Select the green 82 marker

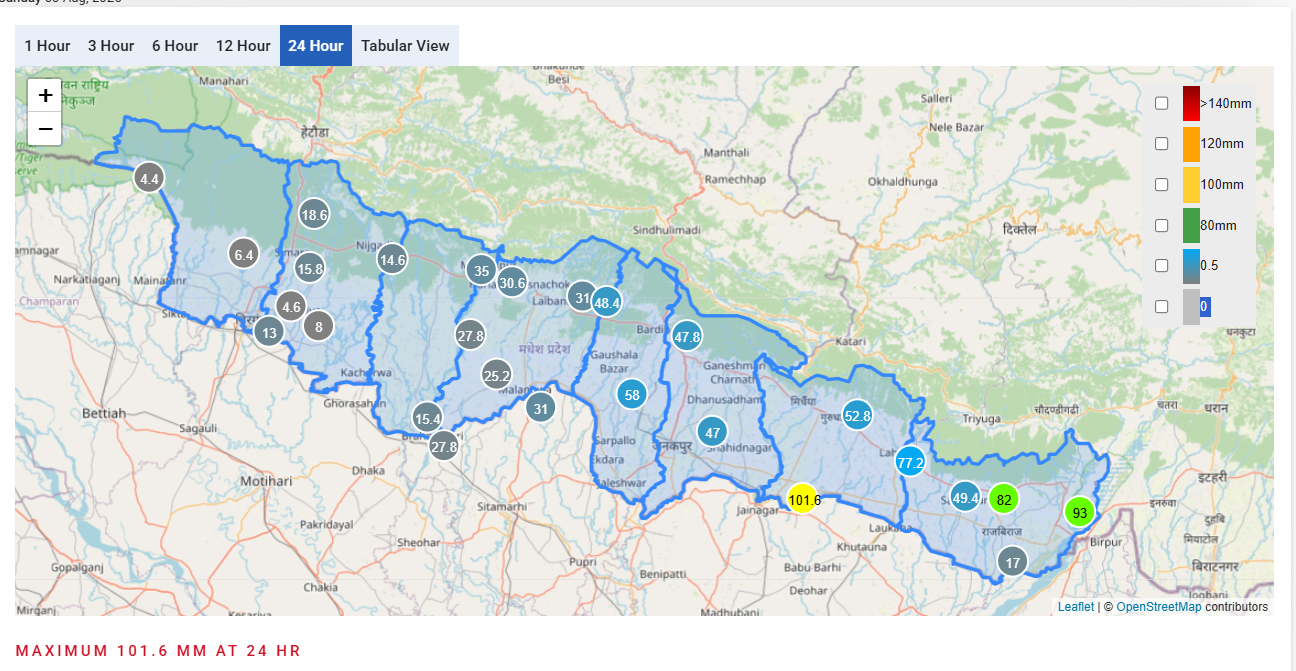pos(1004,498)
